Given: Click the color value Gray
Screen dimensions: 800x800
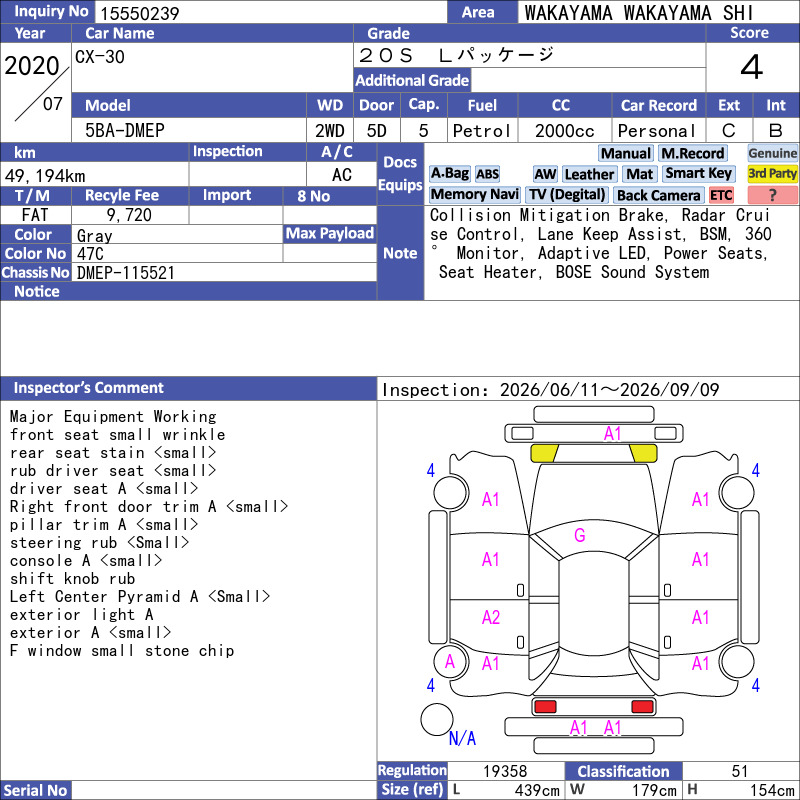Looking at the screenshot, I should (94, 236).
